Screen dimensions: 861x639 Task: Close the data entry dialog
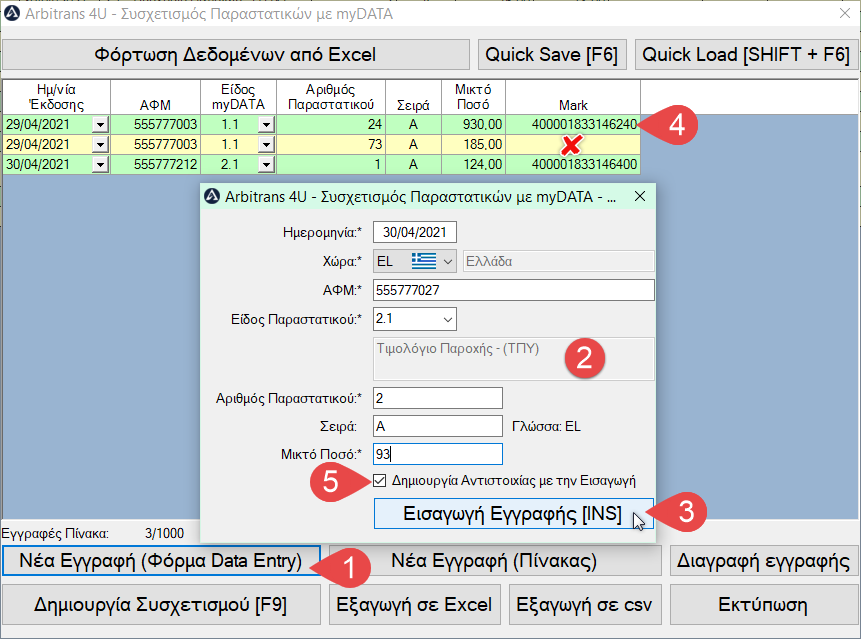640,197
